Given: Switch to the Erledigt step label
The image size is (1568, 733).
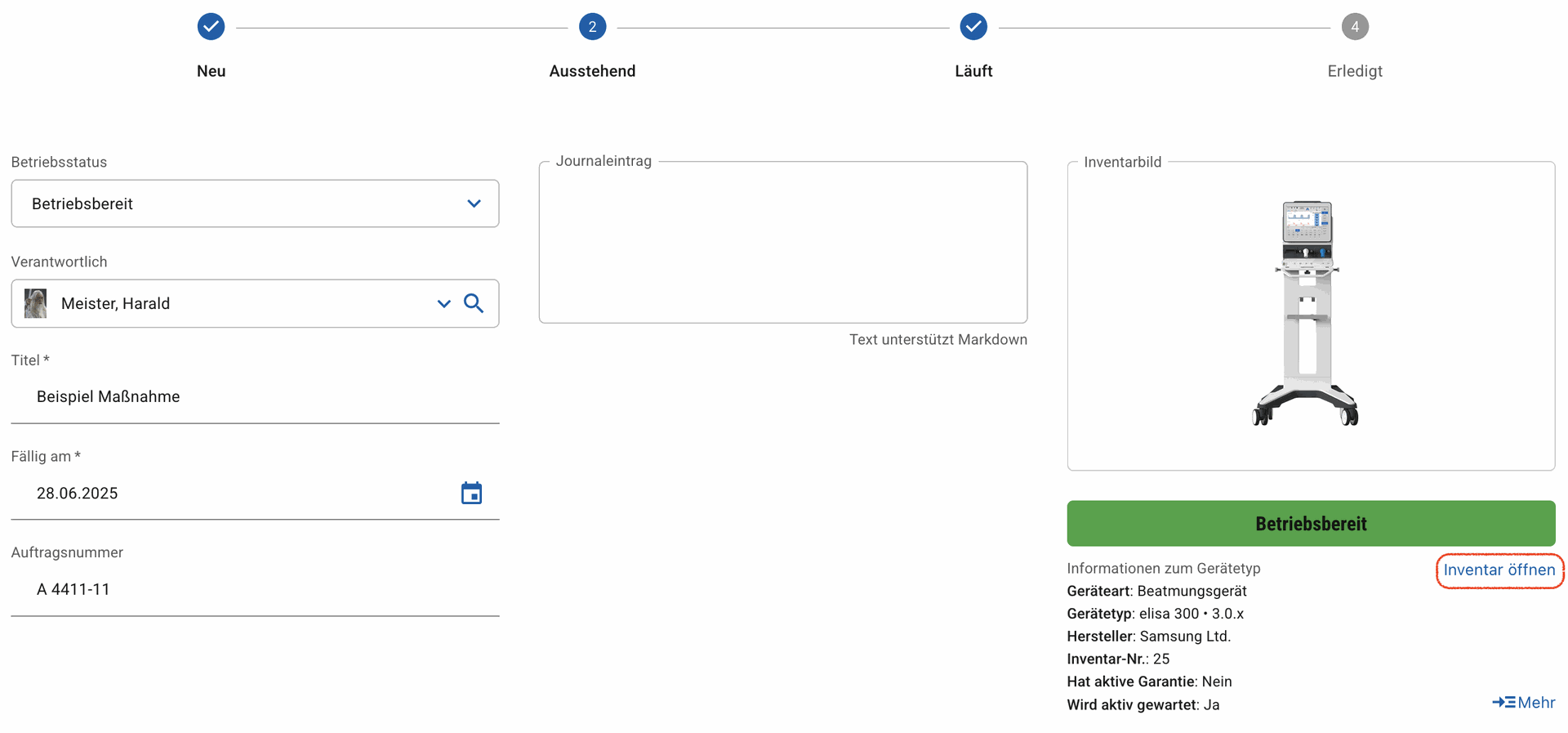Looking at the screenshot, I should tap(1355, 71).
